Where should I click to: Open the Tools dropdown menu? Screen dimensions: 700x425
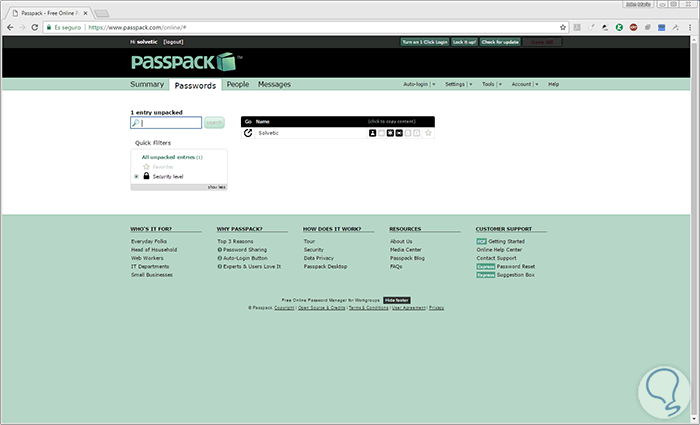492,84
